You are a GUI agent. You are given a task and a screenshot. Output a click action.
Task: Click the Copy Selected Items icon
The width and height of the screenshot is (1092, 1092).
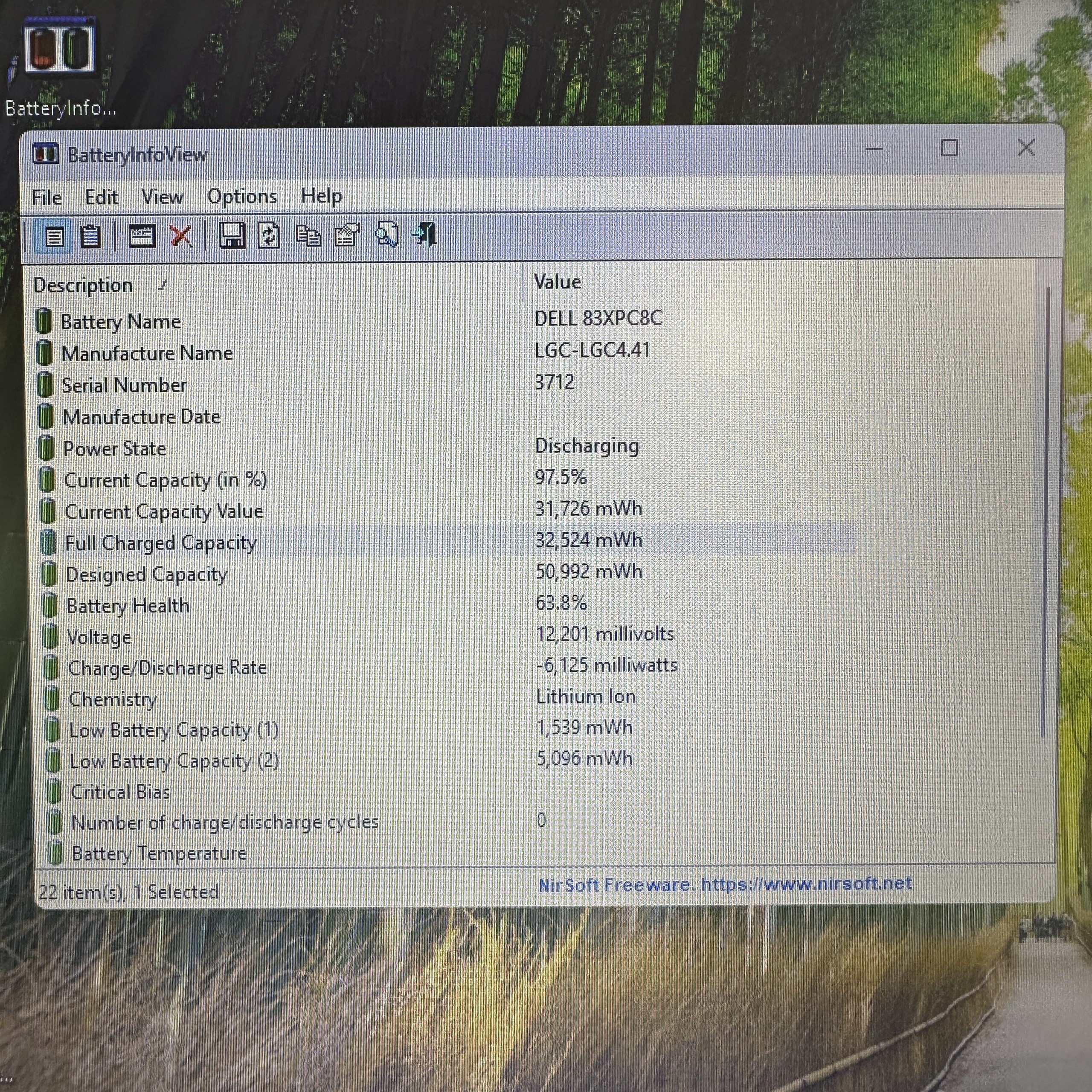pos(308,235)
